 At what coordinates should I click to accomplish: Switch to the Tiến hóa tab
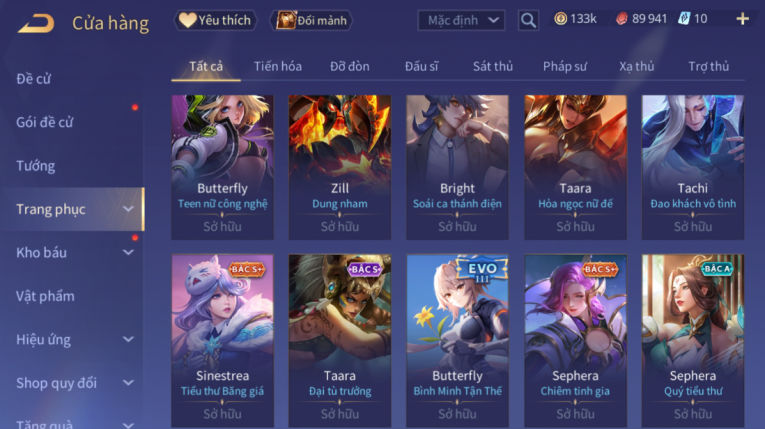tap(278, 66)
